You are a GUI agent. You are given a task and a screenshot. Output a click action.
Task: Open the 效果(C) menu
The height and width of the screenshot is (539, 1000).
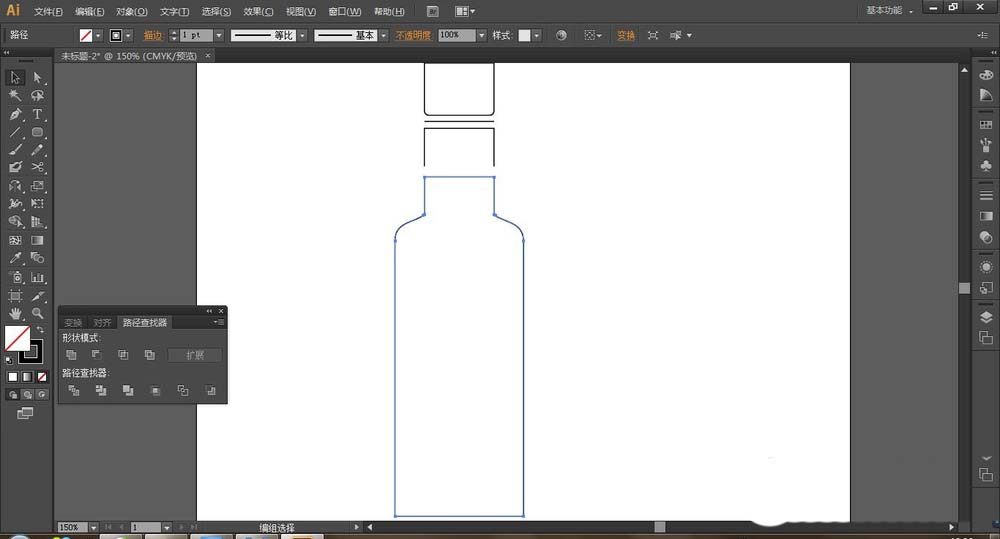point(258,12)
